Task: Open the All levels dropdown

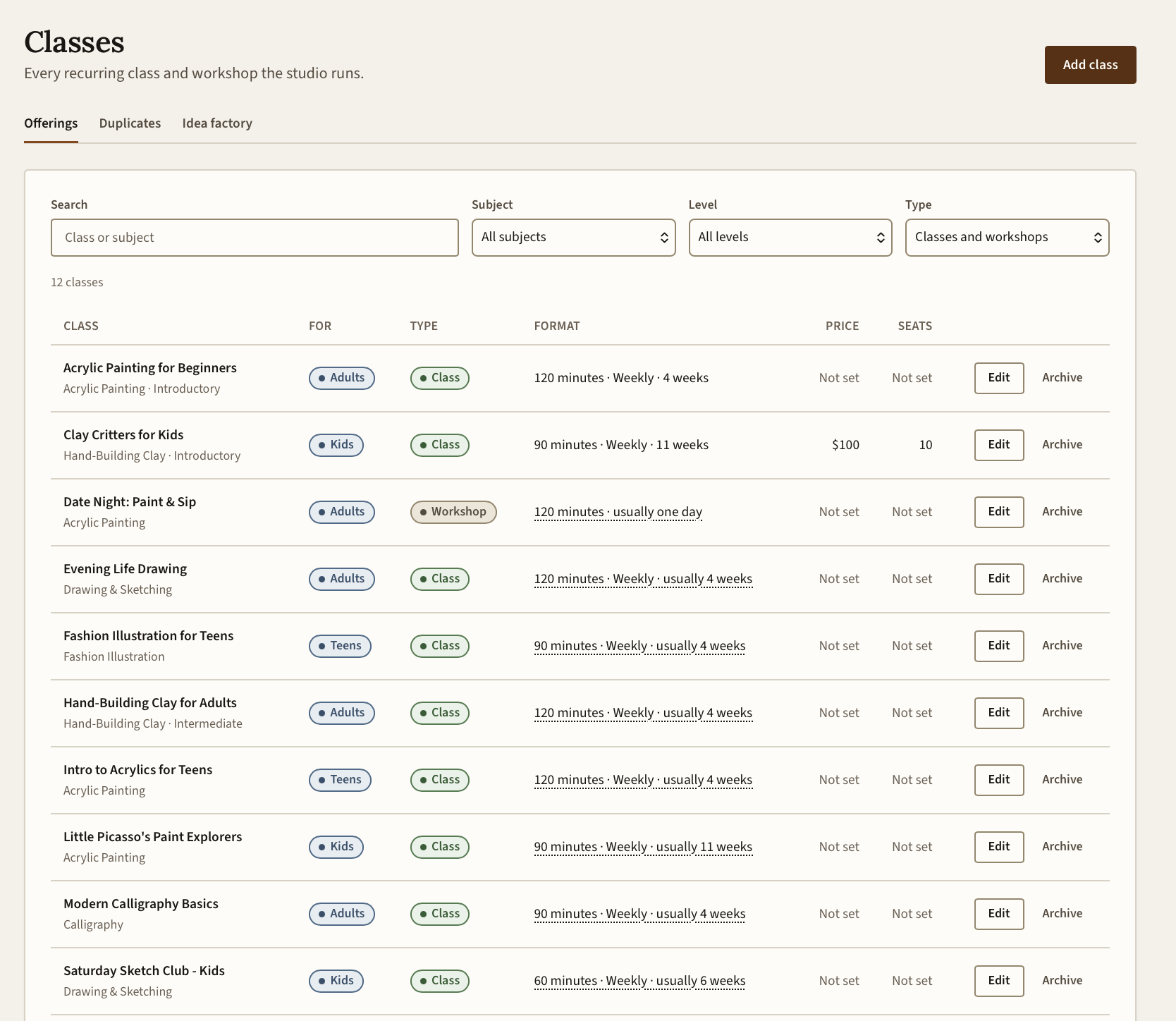Action: click(x=790, y=238)
